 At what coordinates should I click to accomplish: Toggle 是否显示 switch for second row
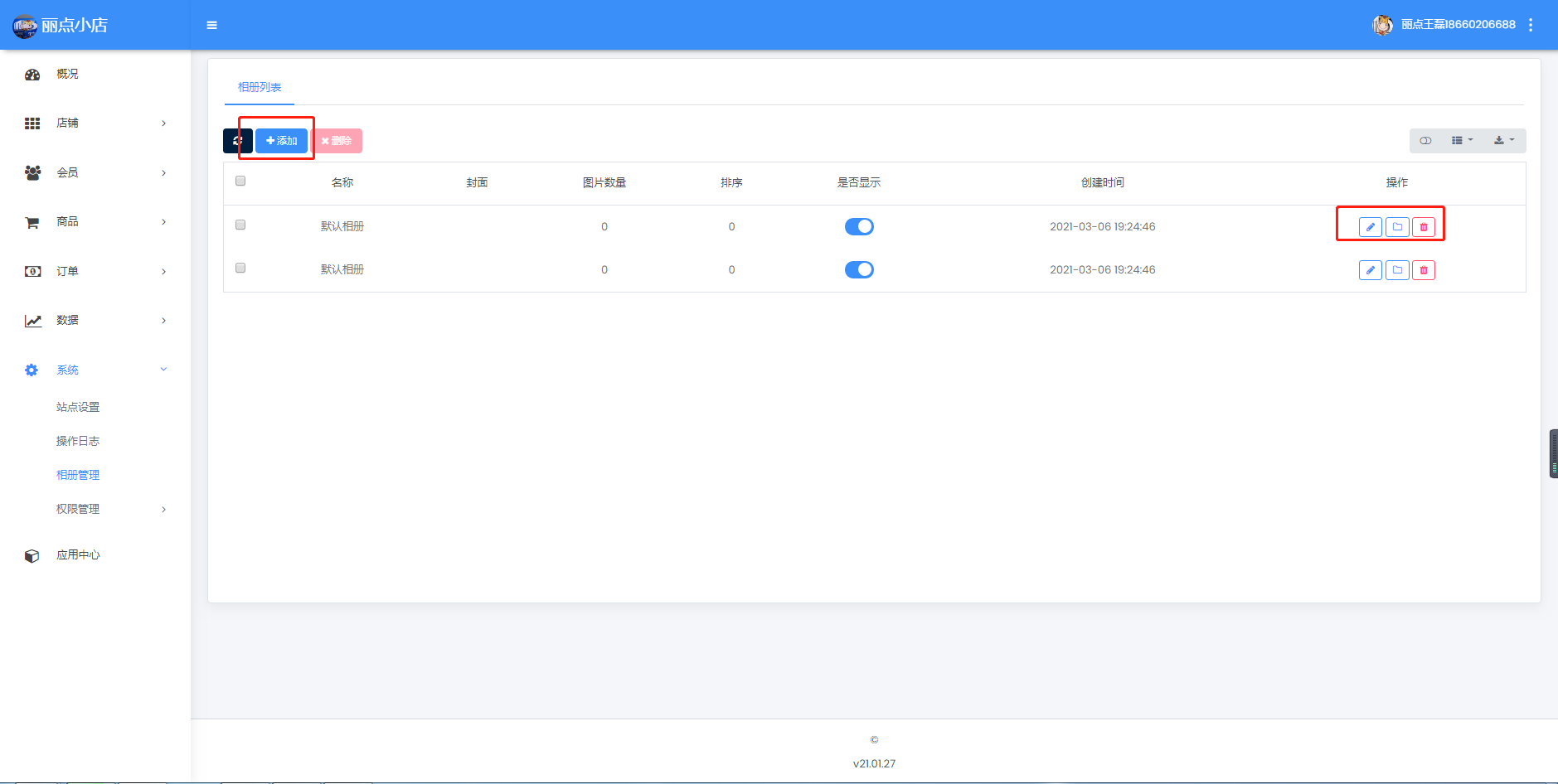pyautogui.click(x=859, y=269)
